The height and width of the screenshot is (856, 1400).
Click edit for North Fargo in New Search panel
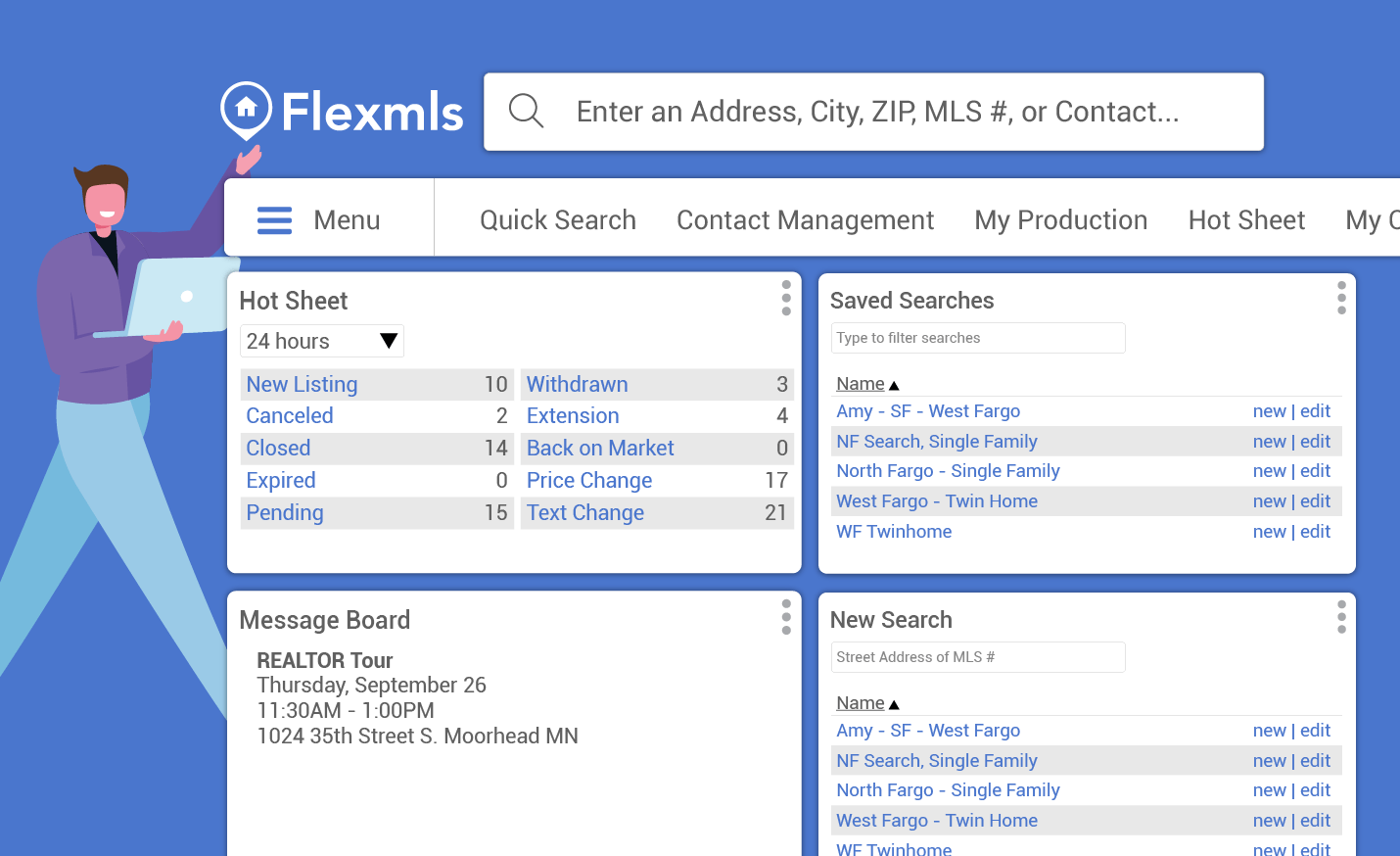pos(1315,790)
